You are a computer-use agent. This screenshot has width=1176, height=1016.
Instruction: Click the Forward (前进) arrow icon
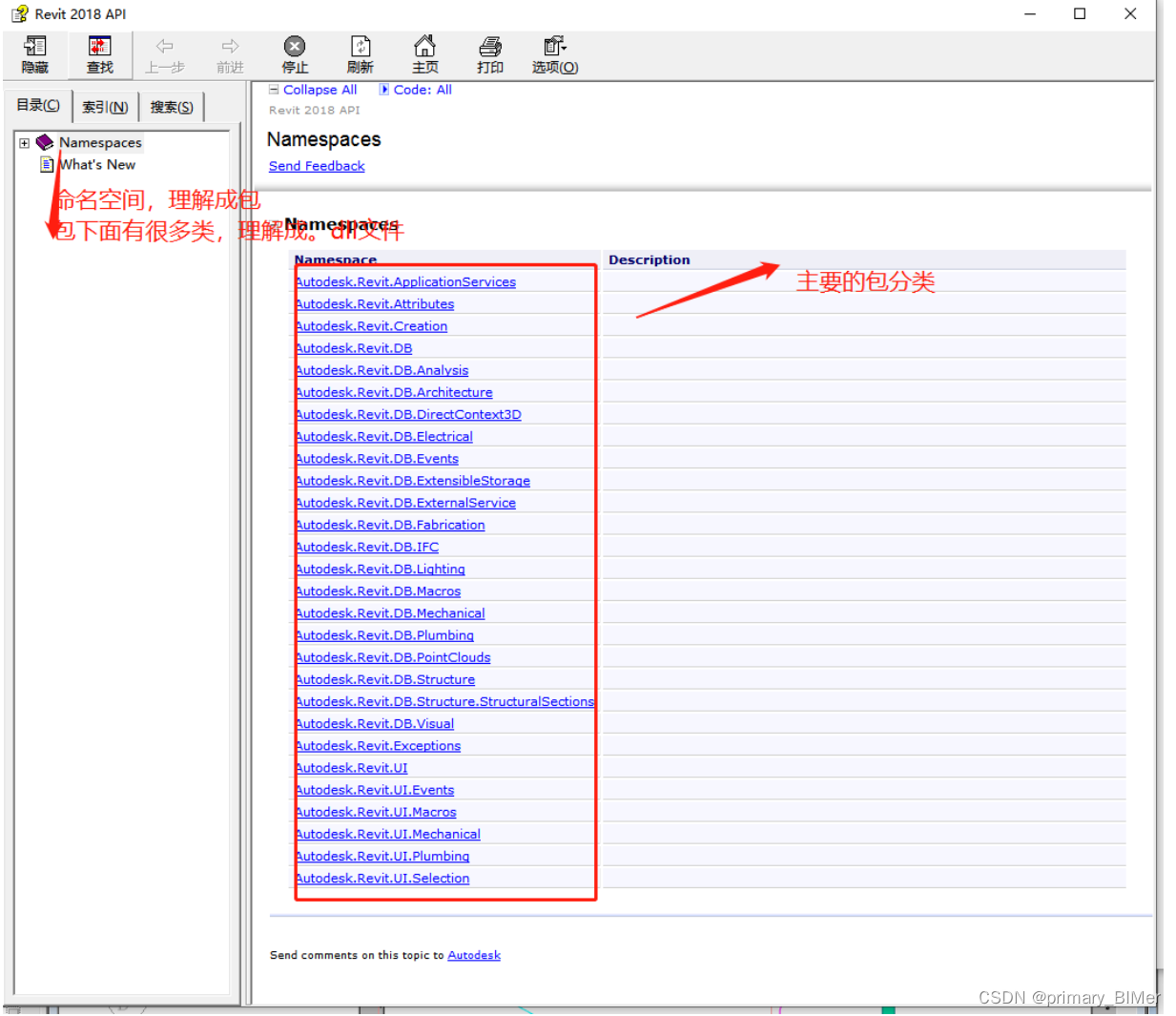tap(230, 46)
